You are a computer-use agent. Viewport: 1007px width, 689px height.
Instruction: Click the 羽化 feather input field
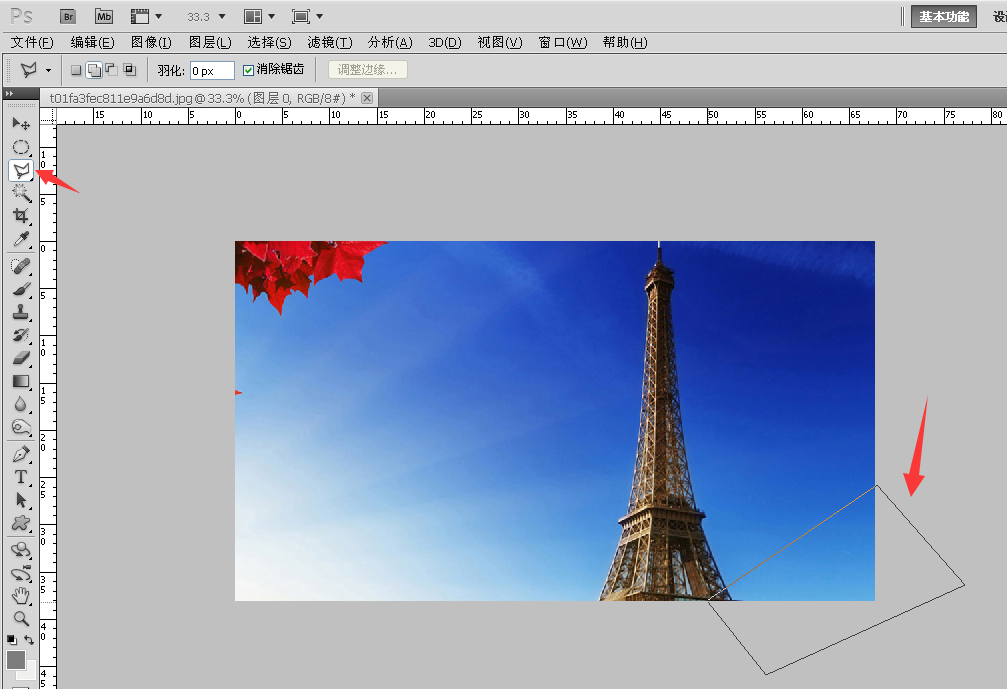click(212, 70)
